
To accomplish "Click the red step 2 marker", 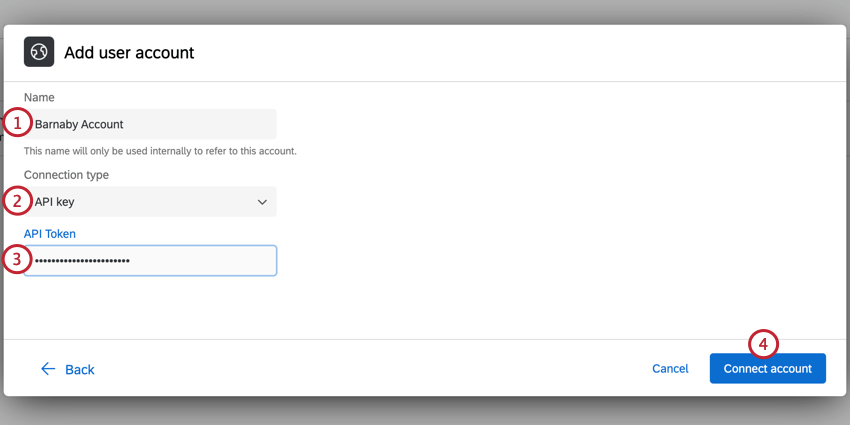I will 17,201.
